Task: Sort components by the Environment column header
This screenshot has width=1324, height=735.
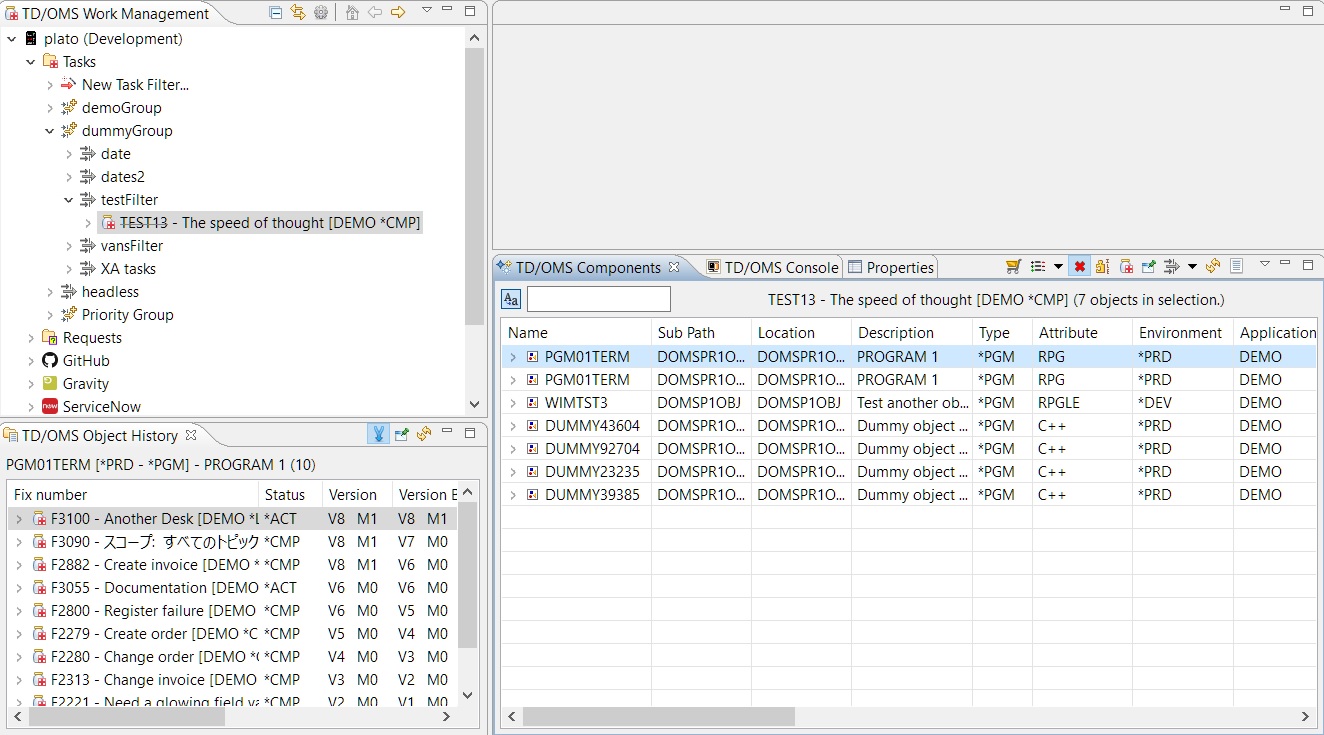Action: 1180,333
